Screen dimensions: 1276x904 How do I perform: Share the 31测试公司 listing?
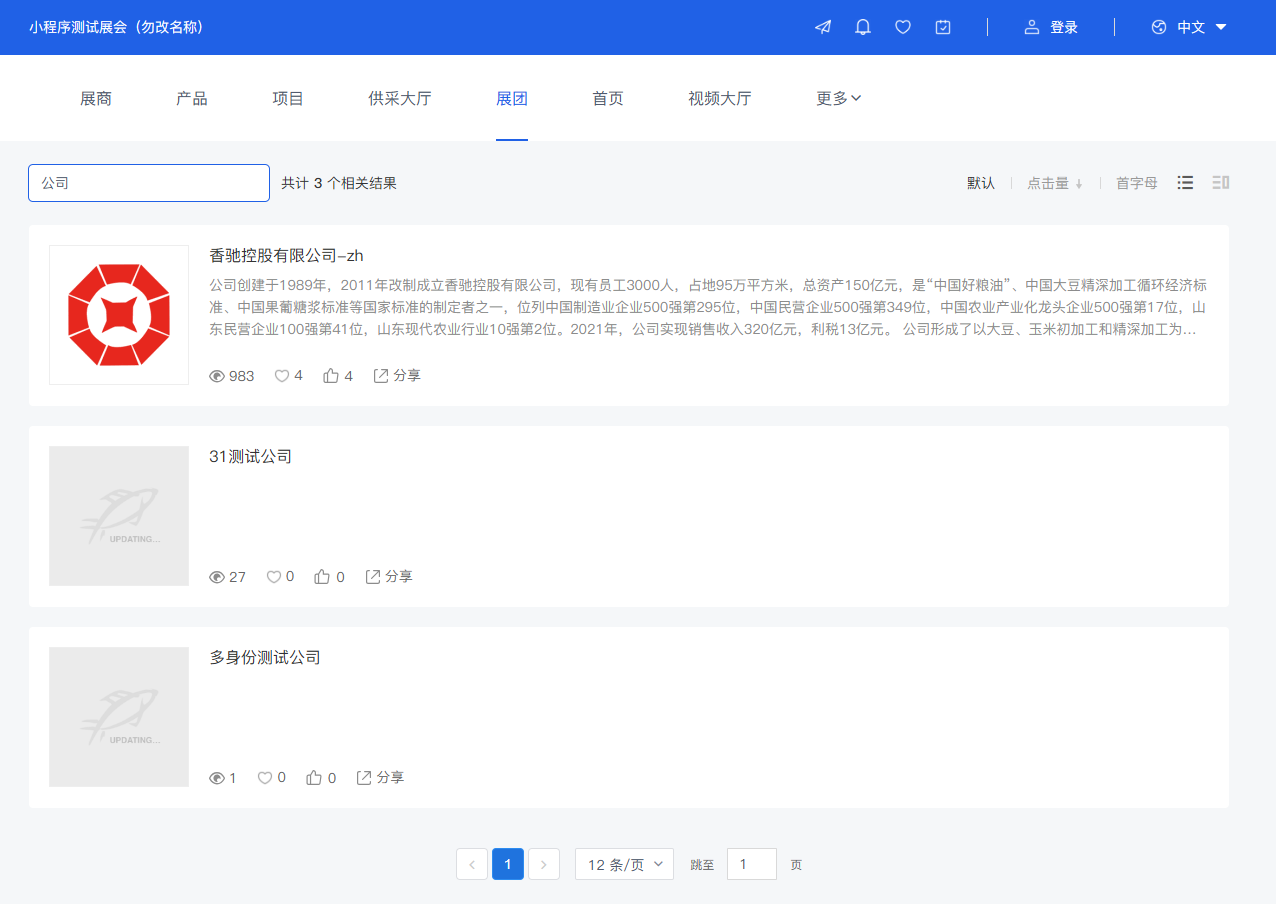[x=389, y=577]
